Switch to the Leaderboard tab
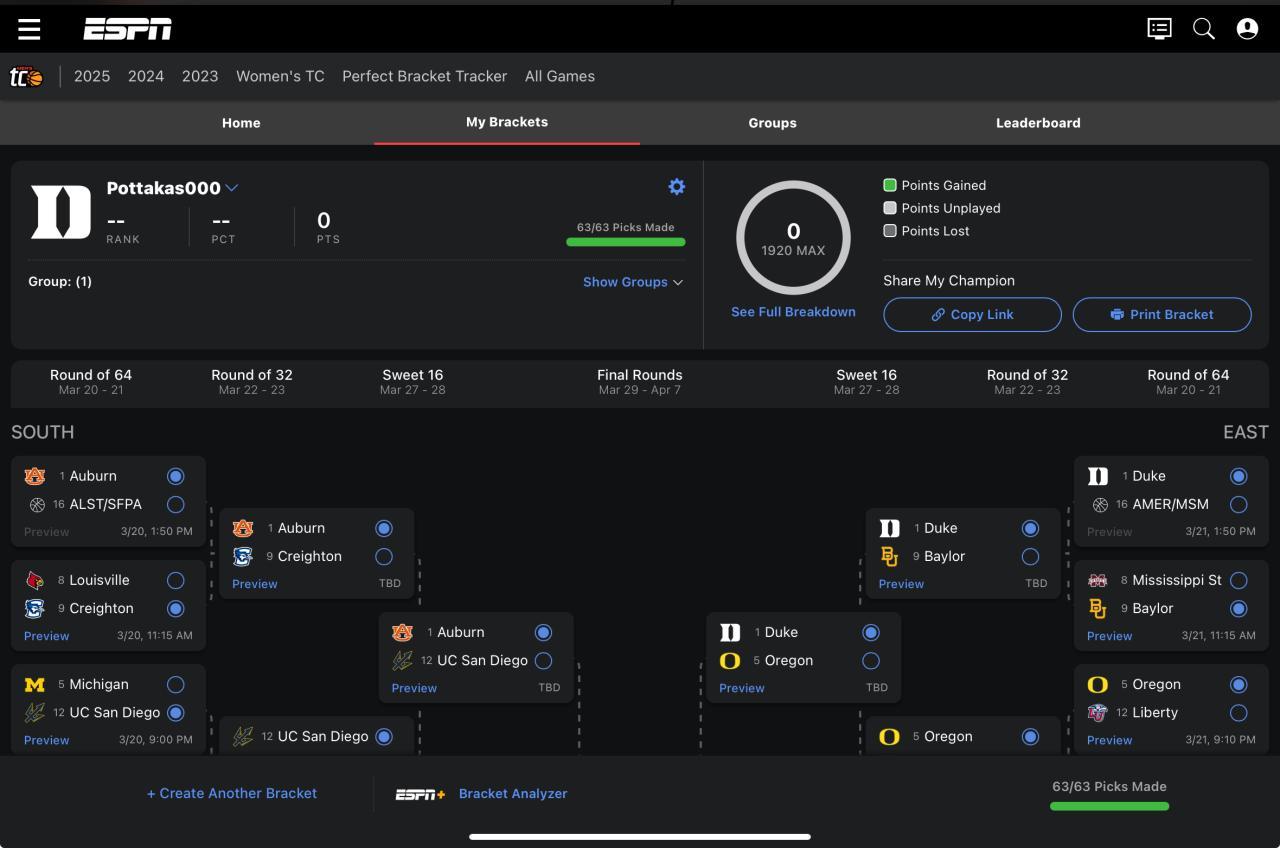Screen dimensions: 1280x848 click(1037, 123)
